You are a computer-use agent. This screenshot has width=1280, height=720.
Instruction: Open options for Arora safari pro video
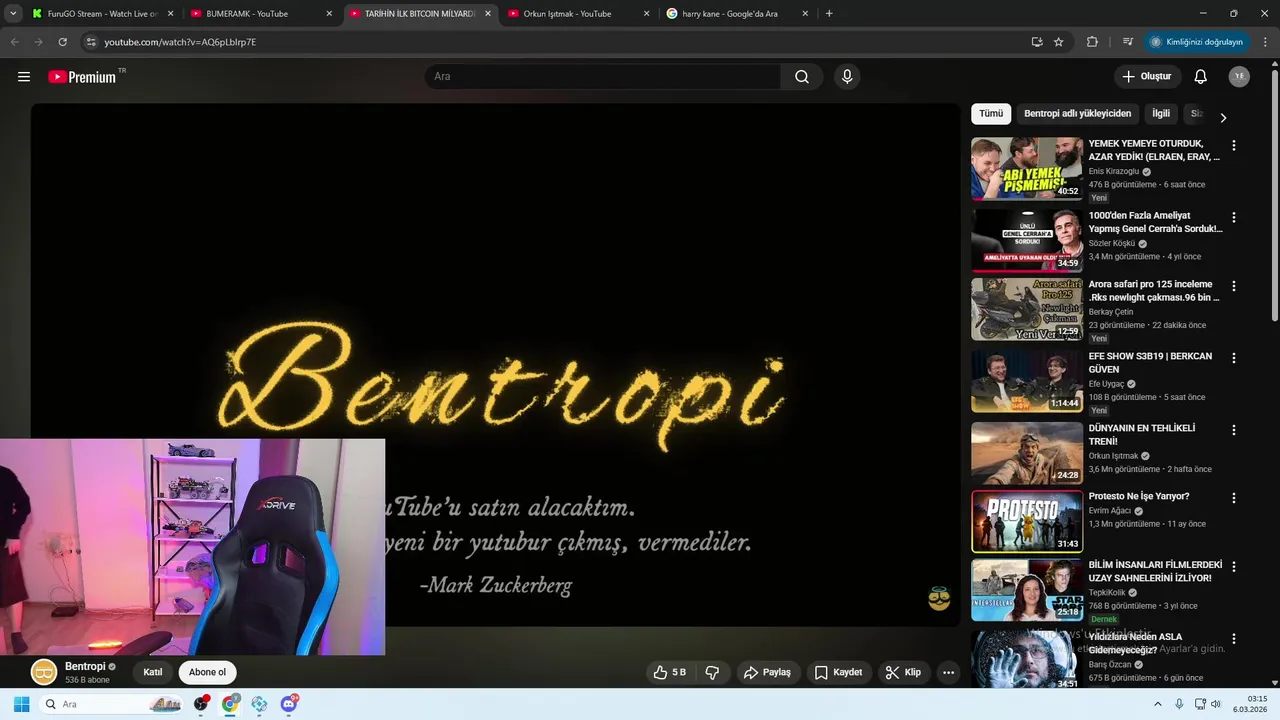pyautogui.click(x=1233, y=286)
